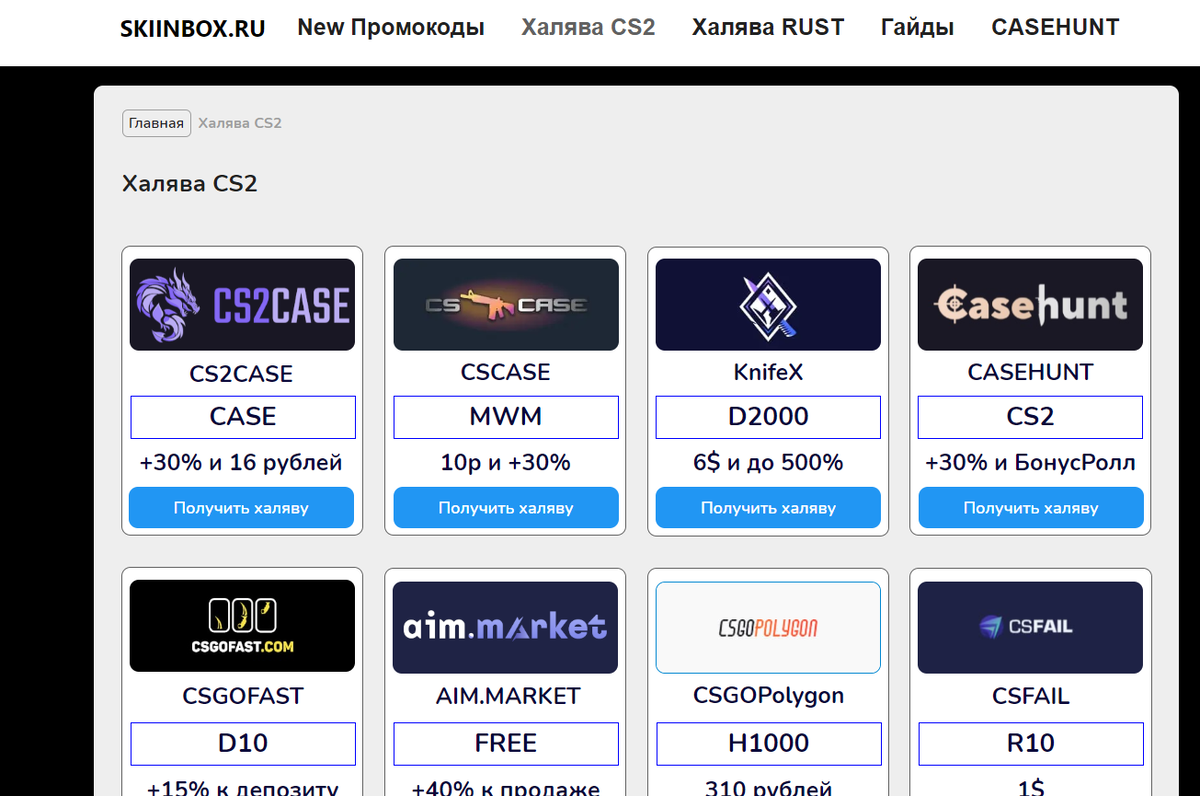
Task: Click the '6$ и до 500%' bonus text
Action: (x=768, y=463)
